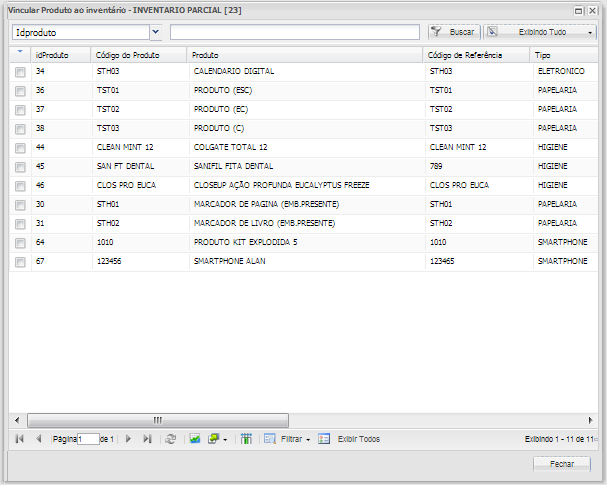Check the MARCADOR DE PAGINA row checkbox
This screenshot has width=607, height=485.
point(20,205)
